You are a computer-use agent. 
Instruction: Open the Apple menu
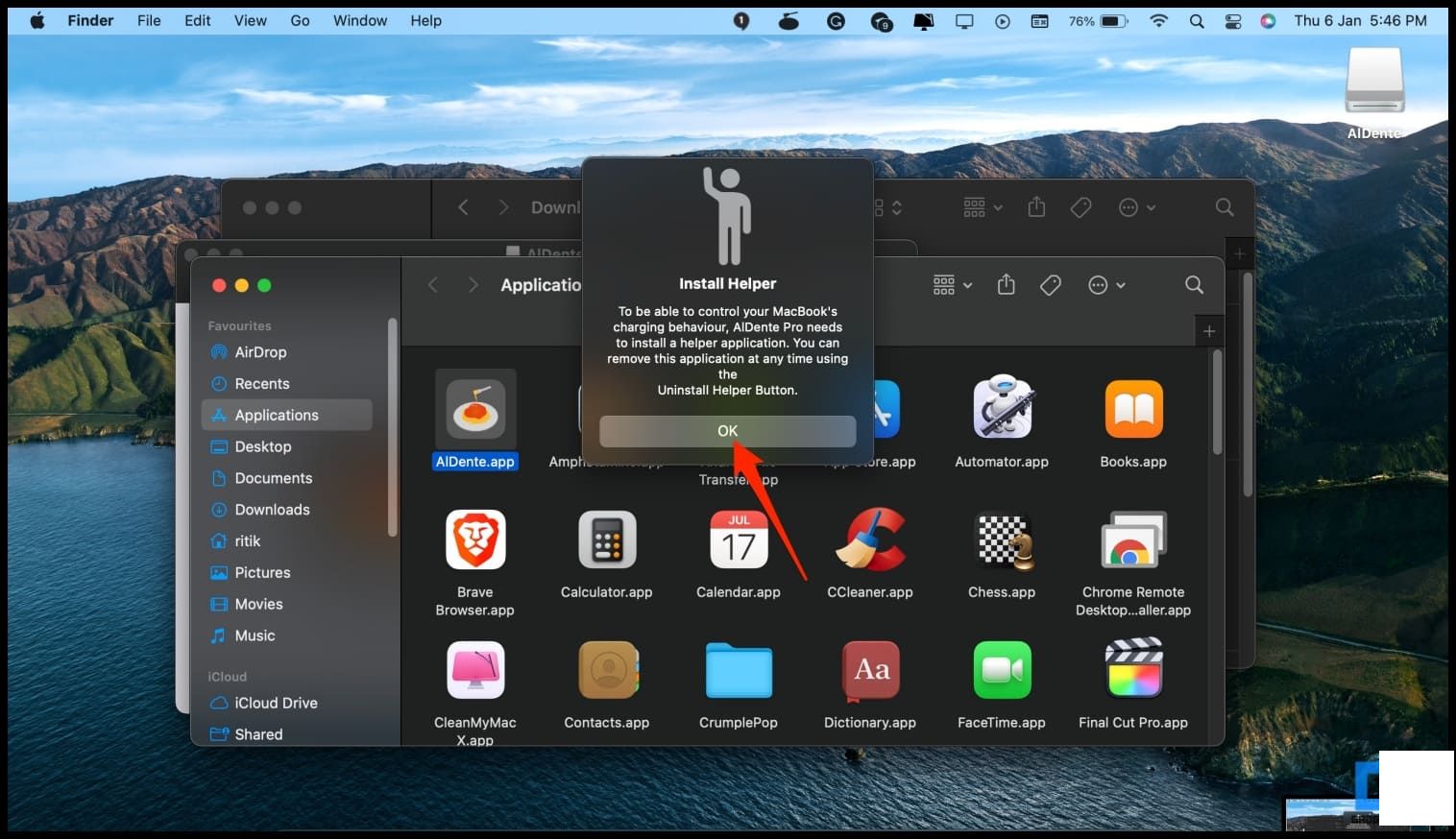pos(36,20)
